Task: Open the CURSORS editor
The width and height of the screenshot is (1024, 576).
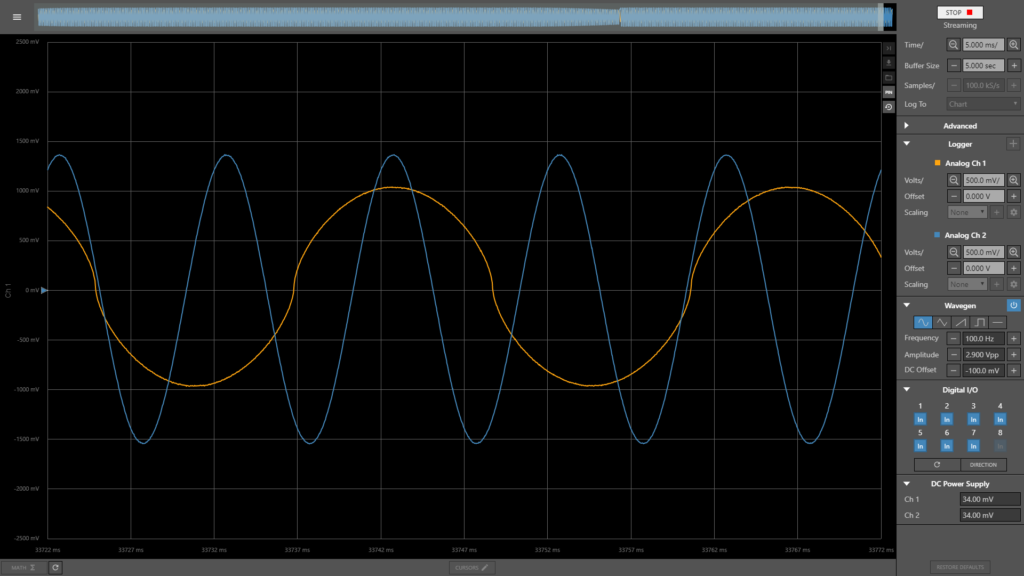Action: [x=472, y=568]
